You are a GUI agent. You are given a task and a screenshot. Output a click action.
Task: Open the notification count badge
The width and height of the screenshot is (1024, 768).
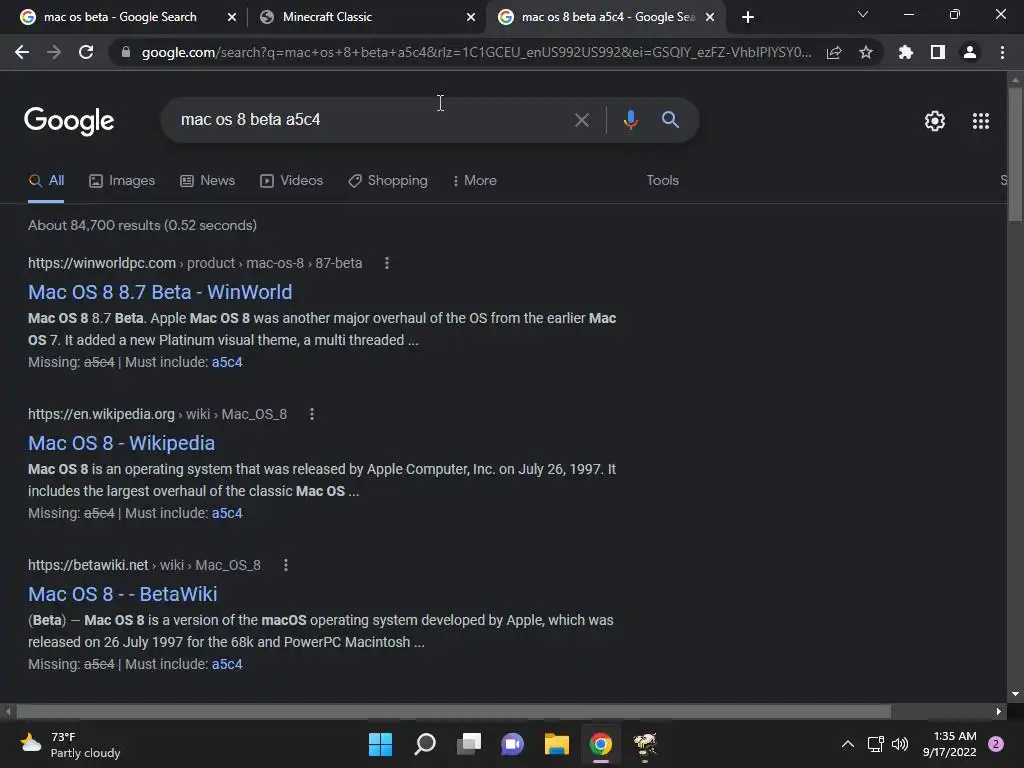pyautogui.click(x=996, y=744)
